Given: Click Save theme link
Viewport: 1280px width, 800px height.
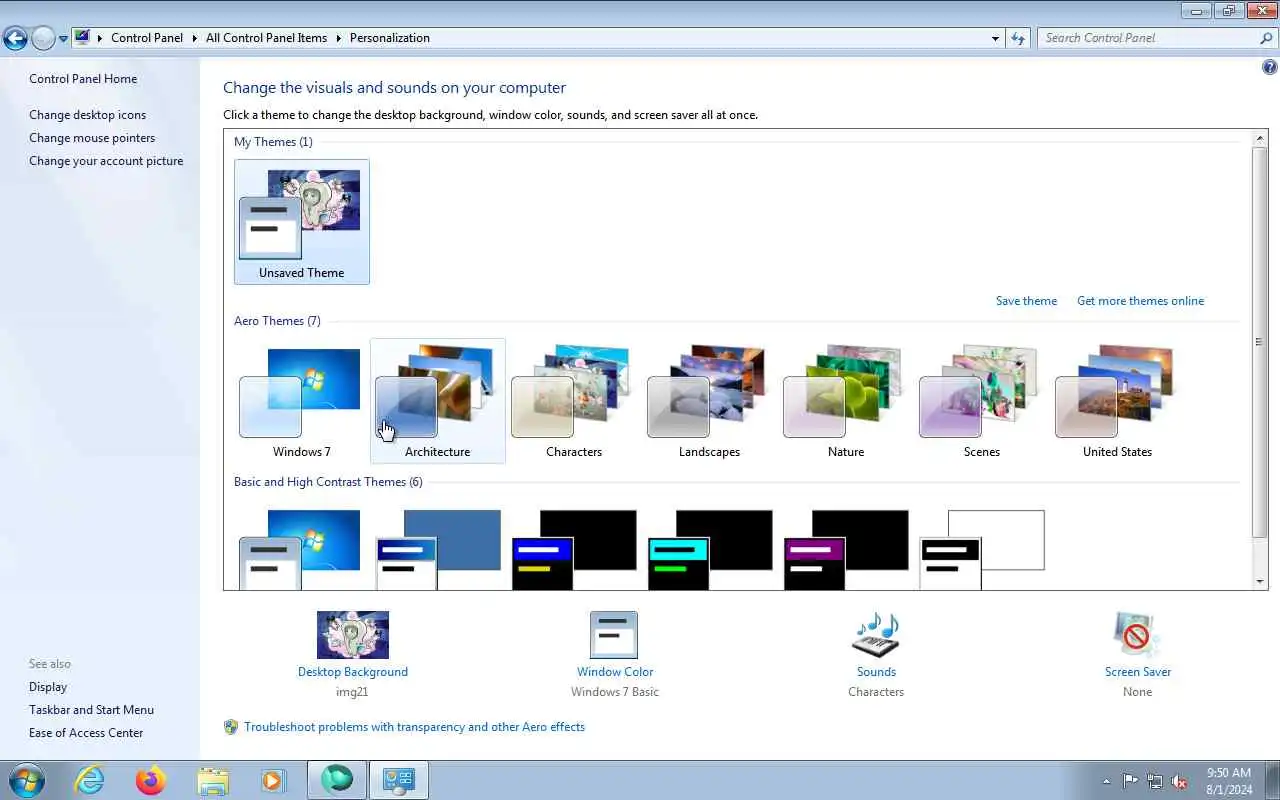Looking at the screenshot, I should (x=1026, y=301).
